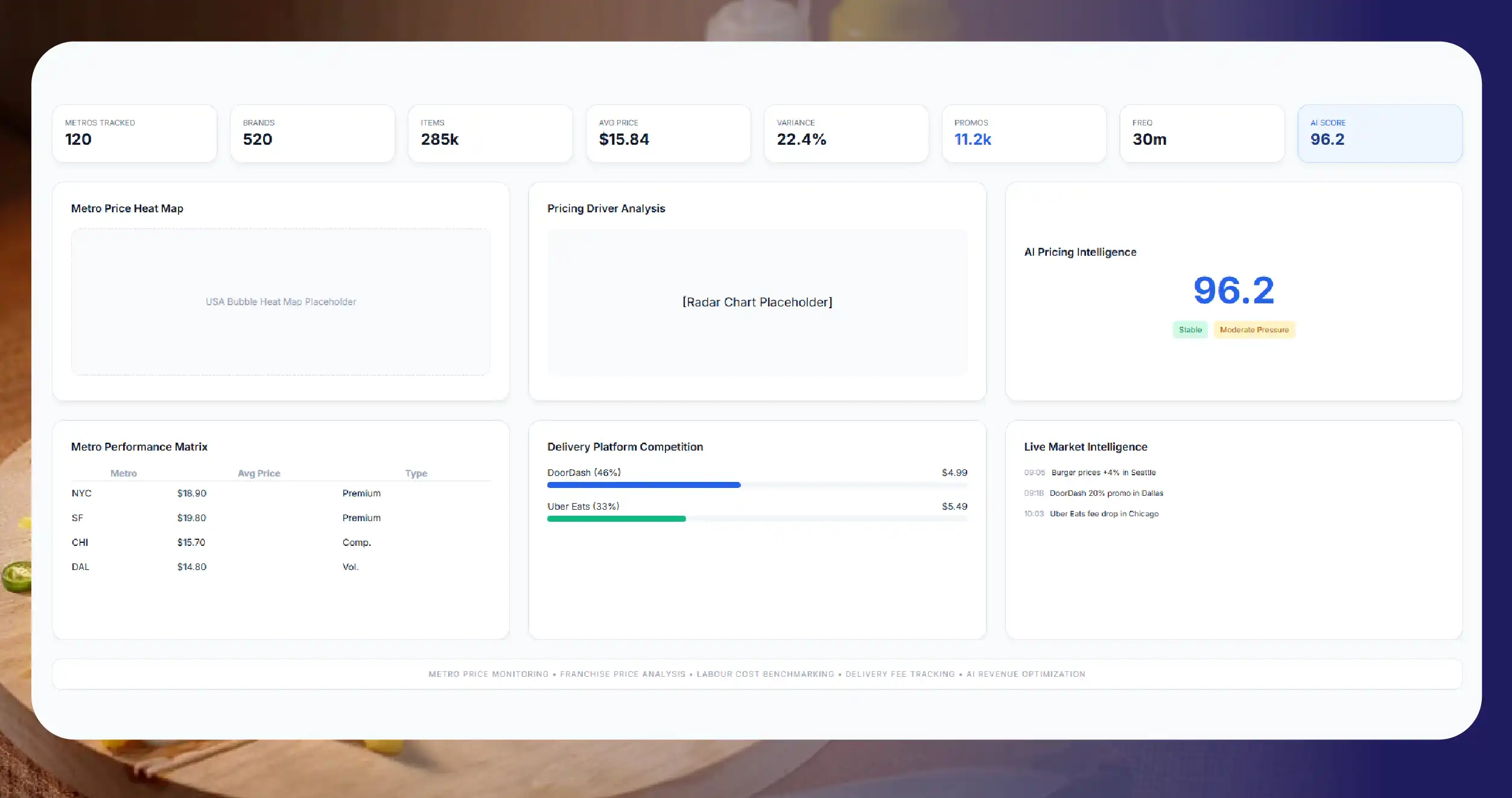This screenshot has height=798, width=1512.
Task: Click the Radar Chart placeholder
Action: click(x=757, y=302)
